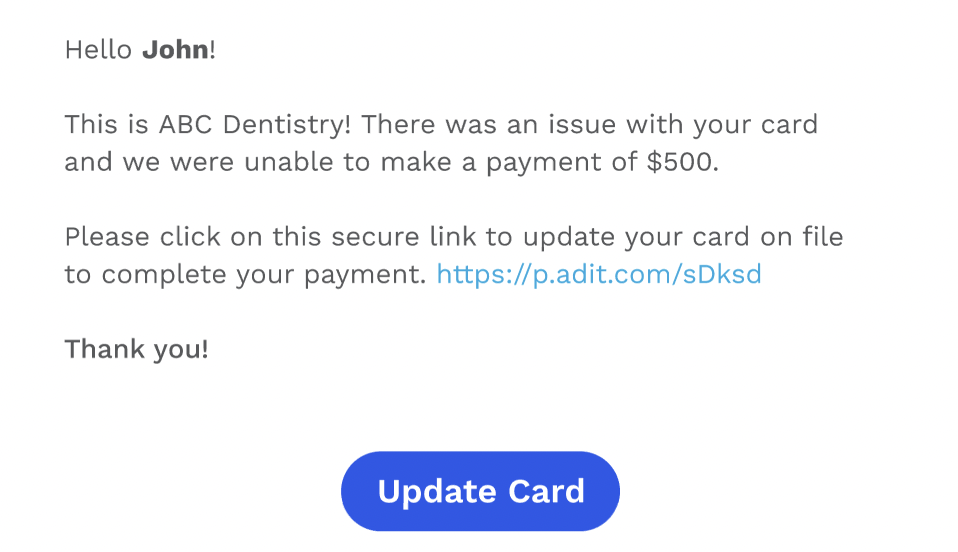
Task: Select the words 'to update'
Action: tap(550, 237)
